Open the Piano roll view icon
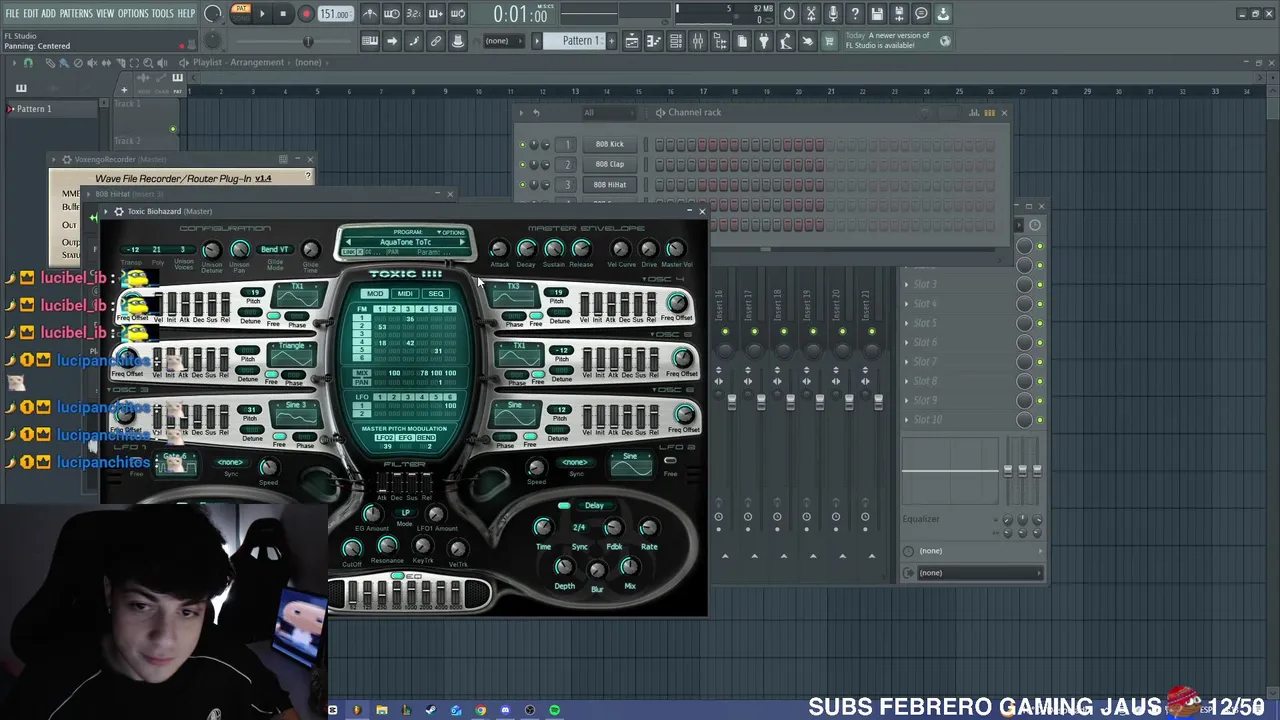The width and height of the screenshot is (1280, 720). (x=654, y=41)
